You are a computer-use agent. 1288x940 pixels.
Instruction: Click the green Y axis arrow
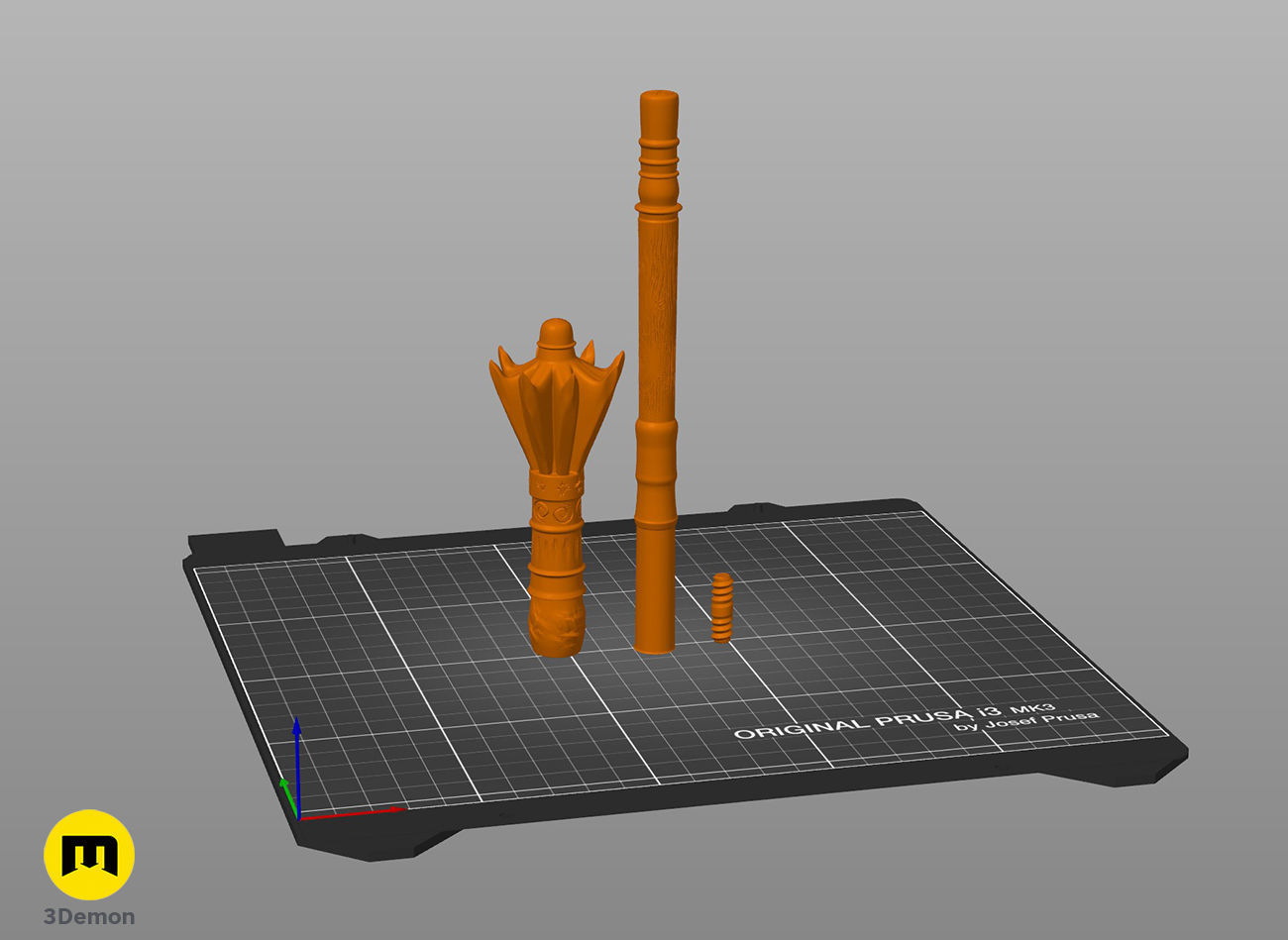(287, 797)
